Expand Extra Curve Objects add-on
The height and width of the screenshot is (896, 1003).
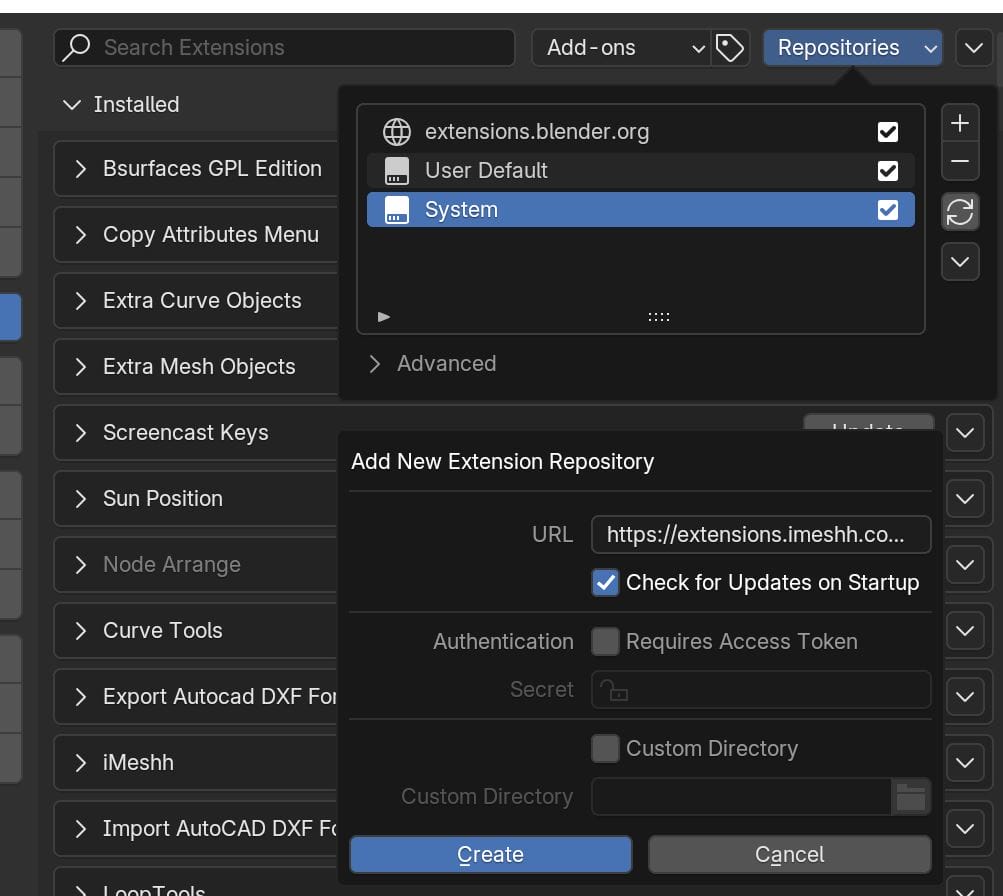click(81, 301)
